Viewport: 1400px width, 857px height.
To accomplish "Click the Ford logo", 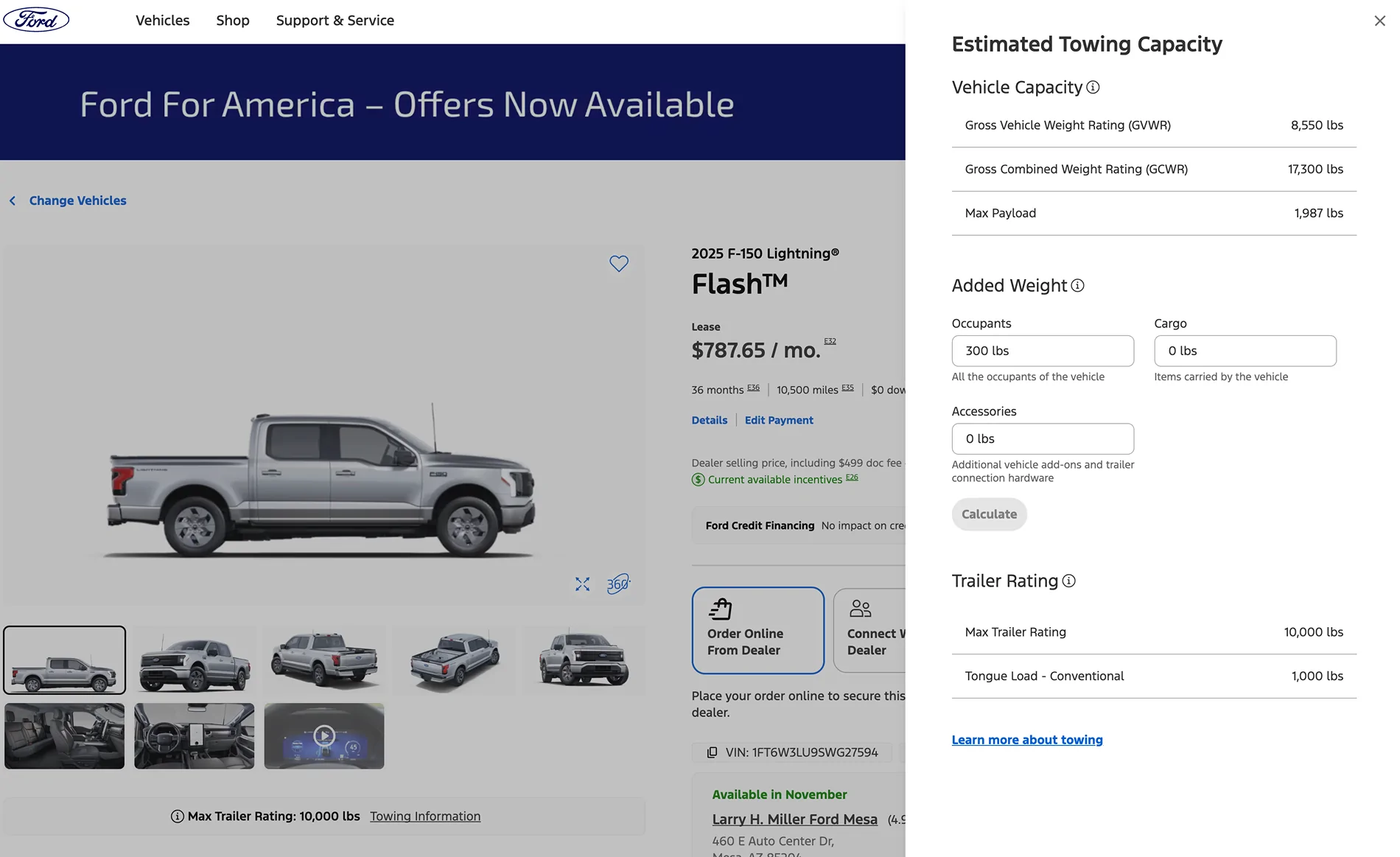I will click(36, 20).
